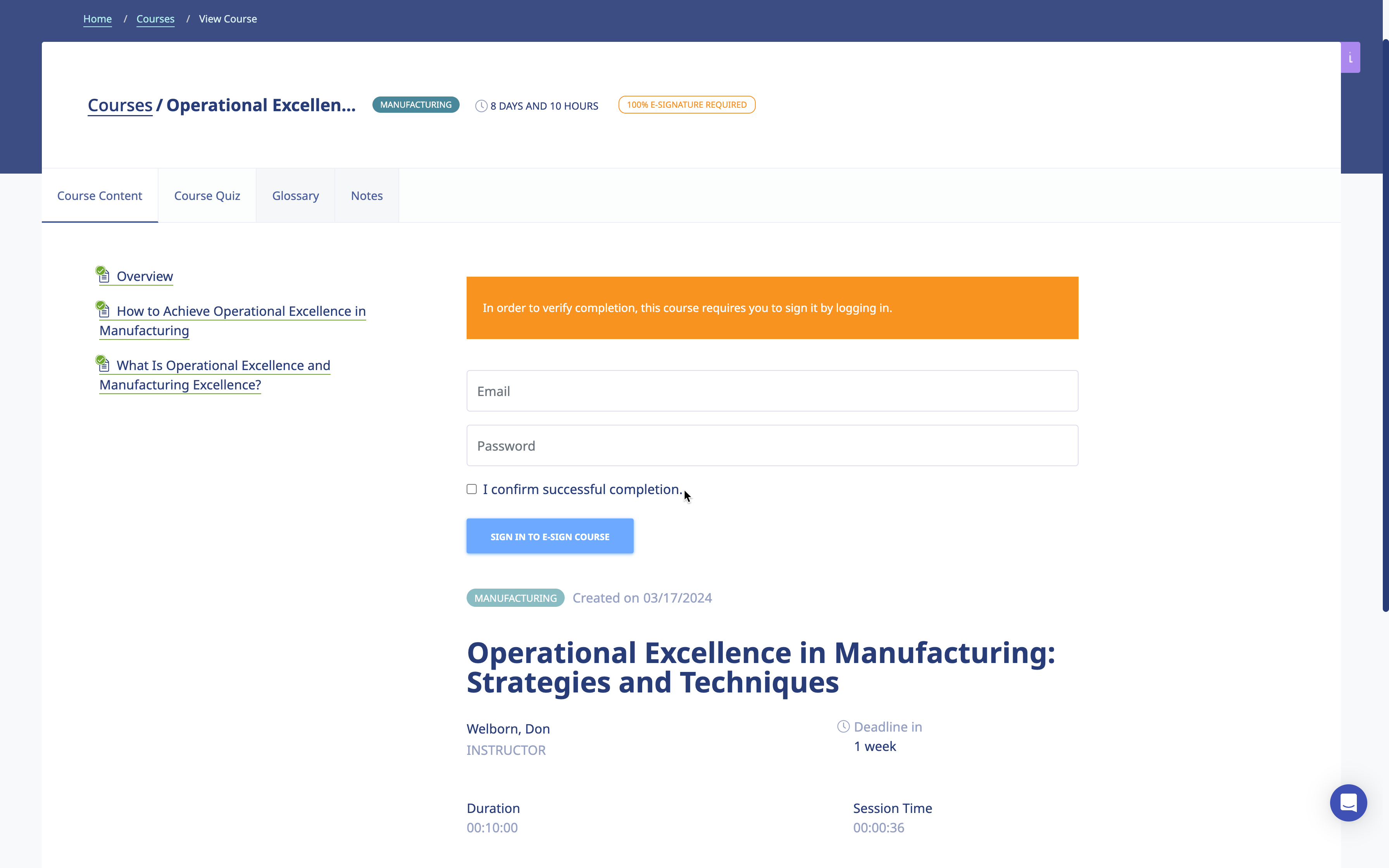Switch to the Notes tab

(x=366, y=195)
